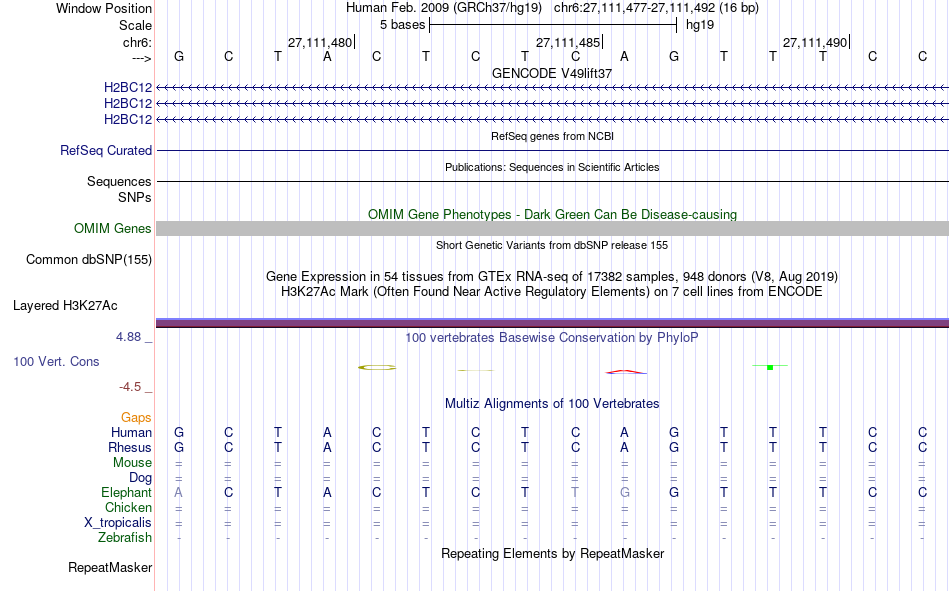Open the OMIM Genes track label
Viewport: 950px width, 591px height.
[x=113, y=229]
